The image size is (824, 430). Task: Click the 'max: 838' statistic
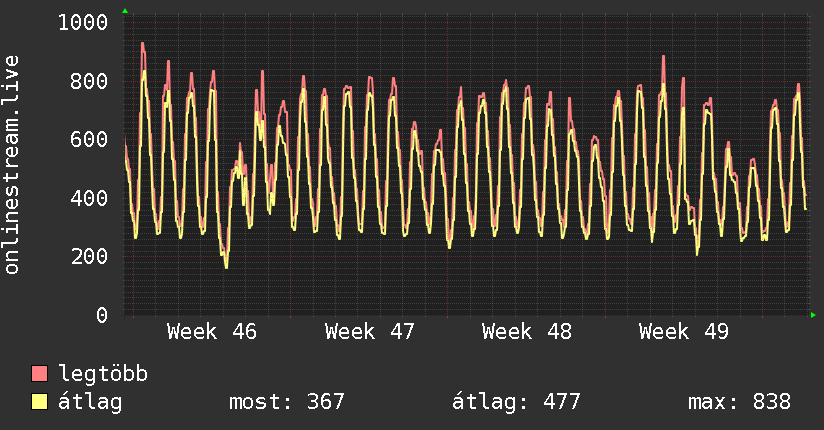(x=739, y=402)
